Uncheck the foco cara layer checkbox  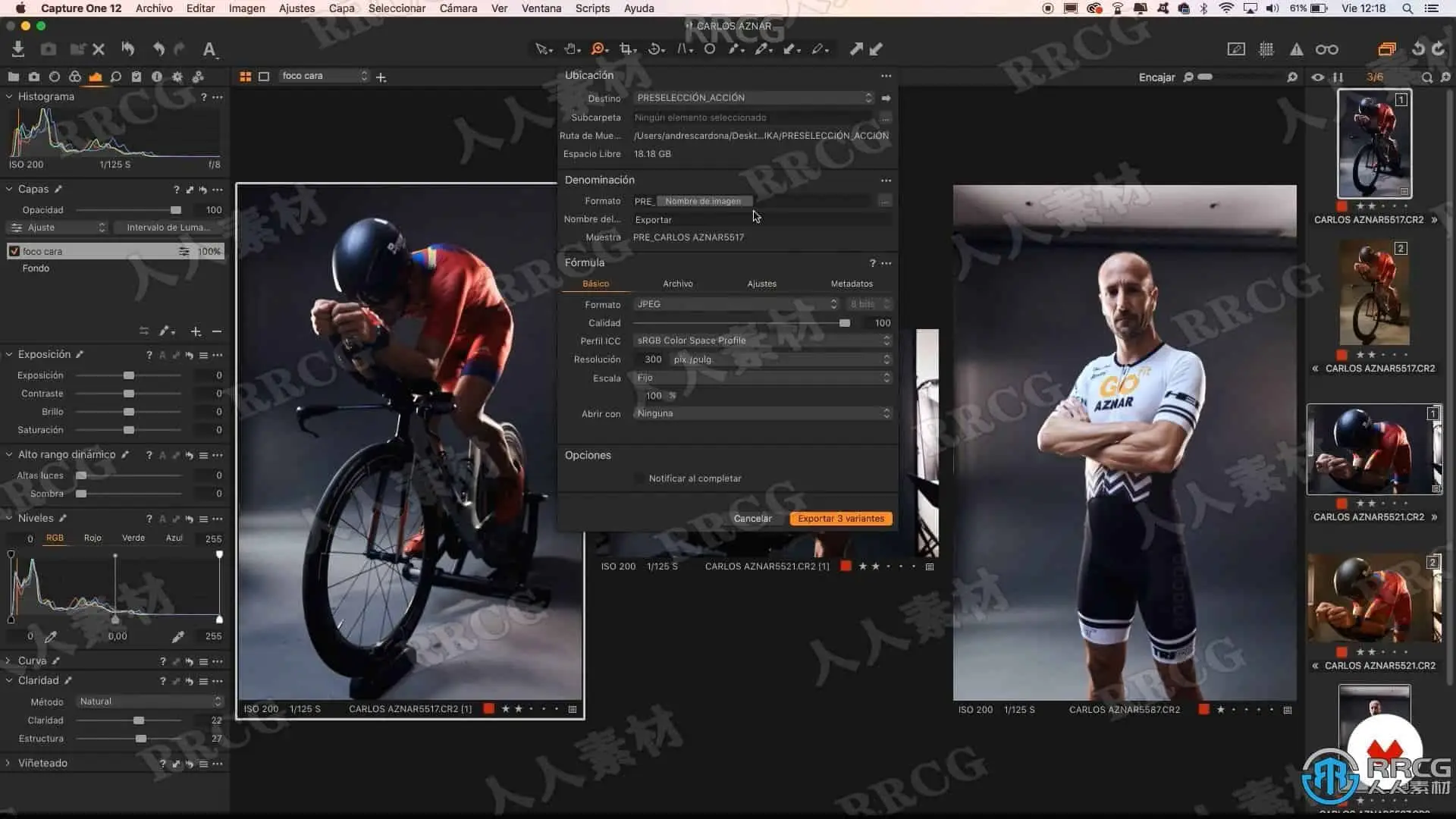14,251
